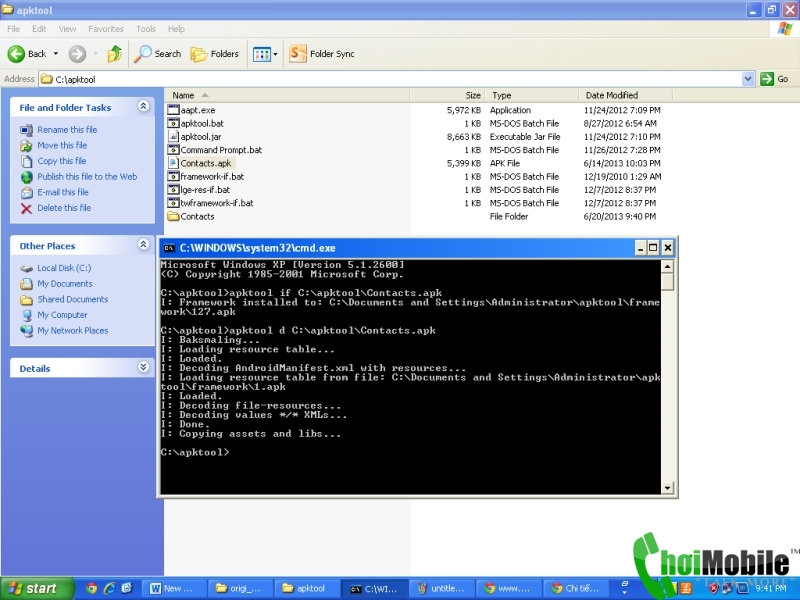Launch Folder Sync from toolbar

pyautogui.click(x=321, y=54)
